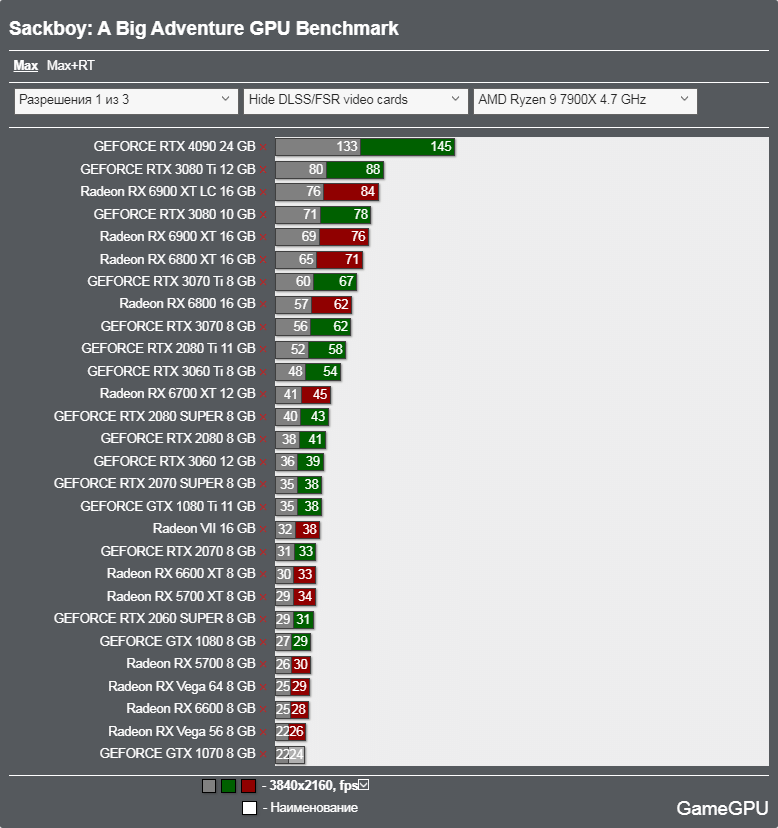Viewport: 778px width, 828px height.
Task: Remove GEFORCE RTX 3080 Ti 12 GB with red x
Action: 263,170
